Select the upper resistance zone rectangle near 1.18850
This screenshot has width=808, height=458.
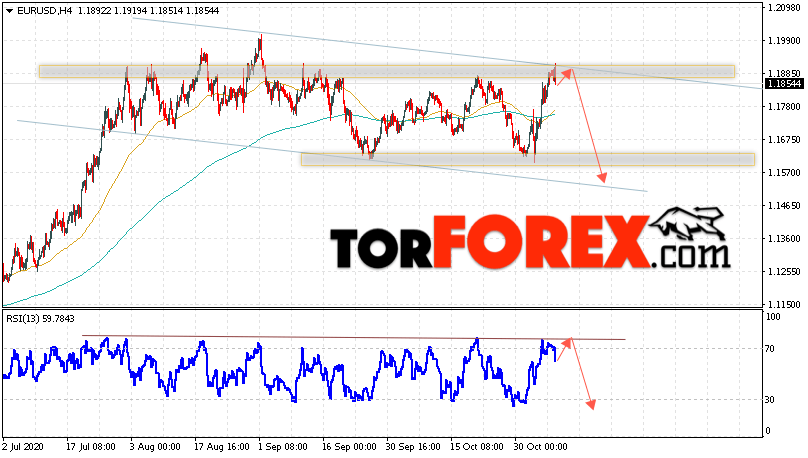point(386,72)
